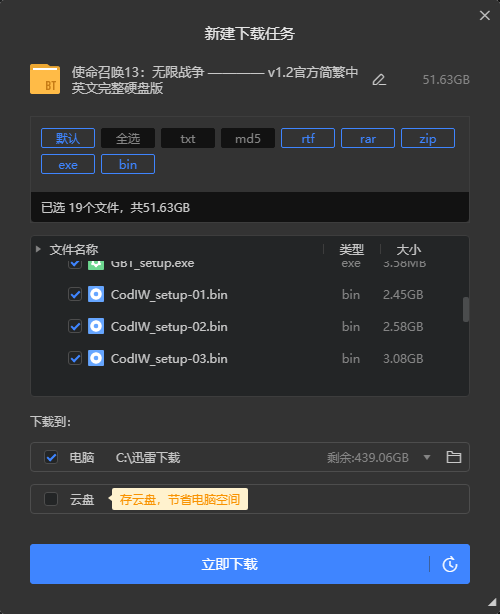Select the 全选 filter
This screenshot has width=500, height=614.
tap(128, 138)
